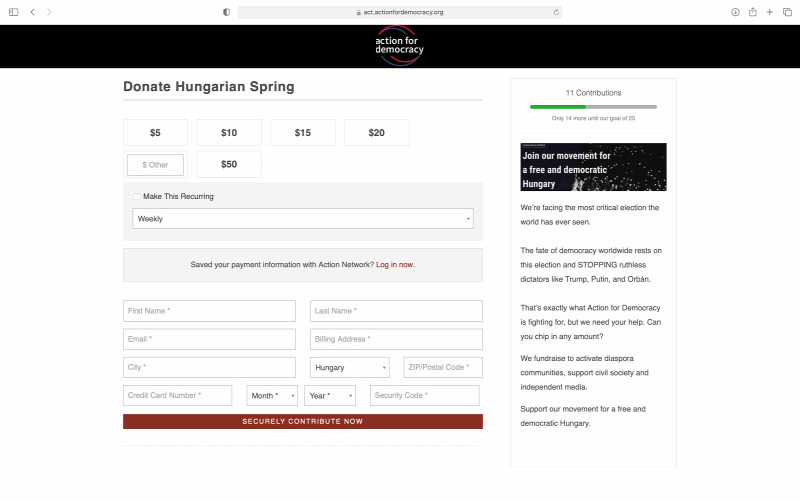The width and height of the screenshot is (800, 501).
Task: Click the Action for Democracy logo
Action: coord(399,46)
